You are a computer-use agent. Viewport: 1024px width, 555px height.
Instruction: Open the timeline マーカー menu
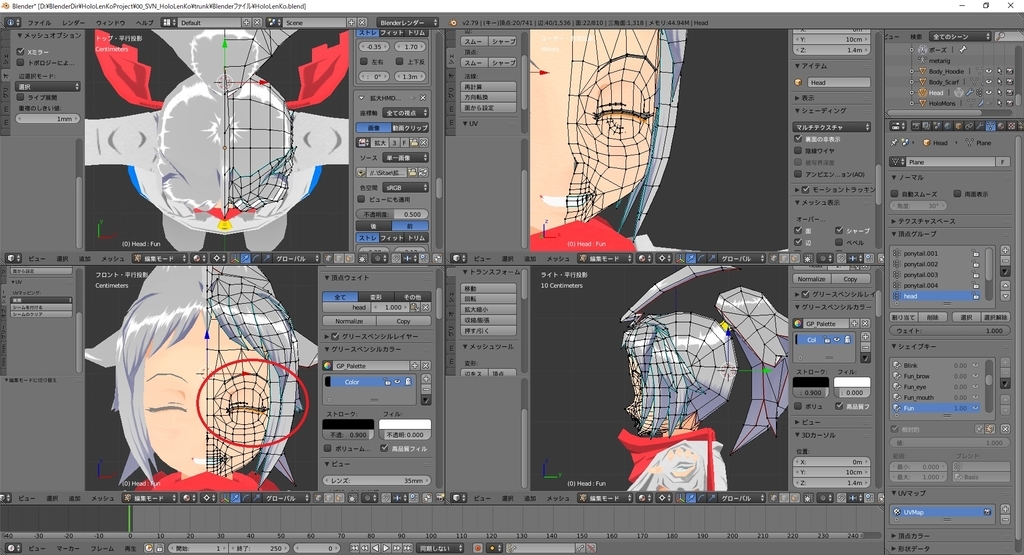click(x=67, y=548)
